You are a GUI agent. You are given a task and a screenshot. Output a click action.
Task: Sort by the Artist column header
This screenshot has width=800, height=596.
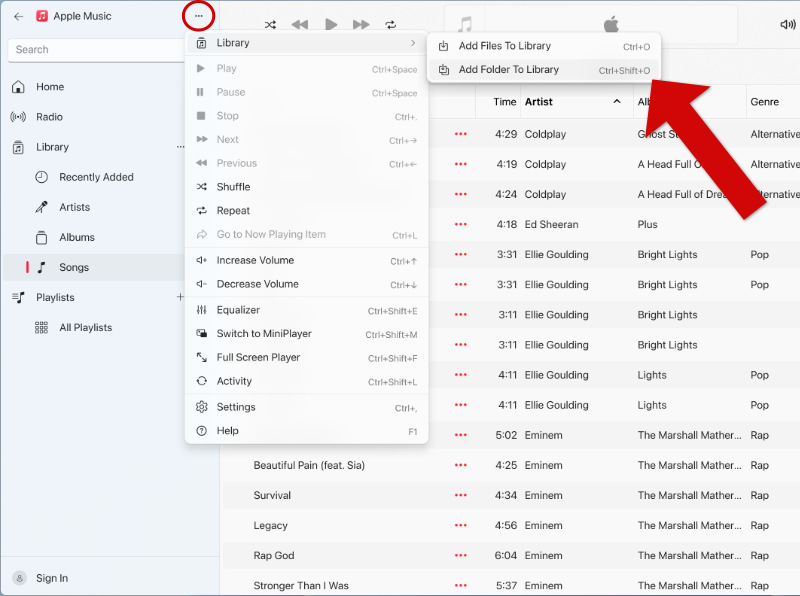pyautogui.click(x=577, y=102)
